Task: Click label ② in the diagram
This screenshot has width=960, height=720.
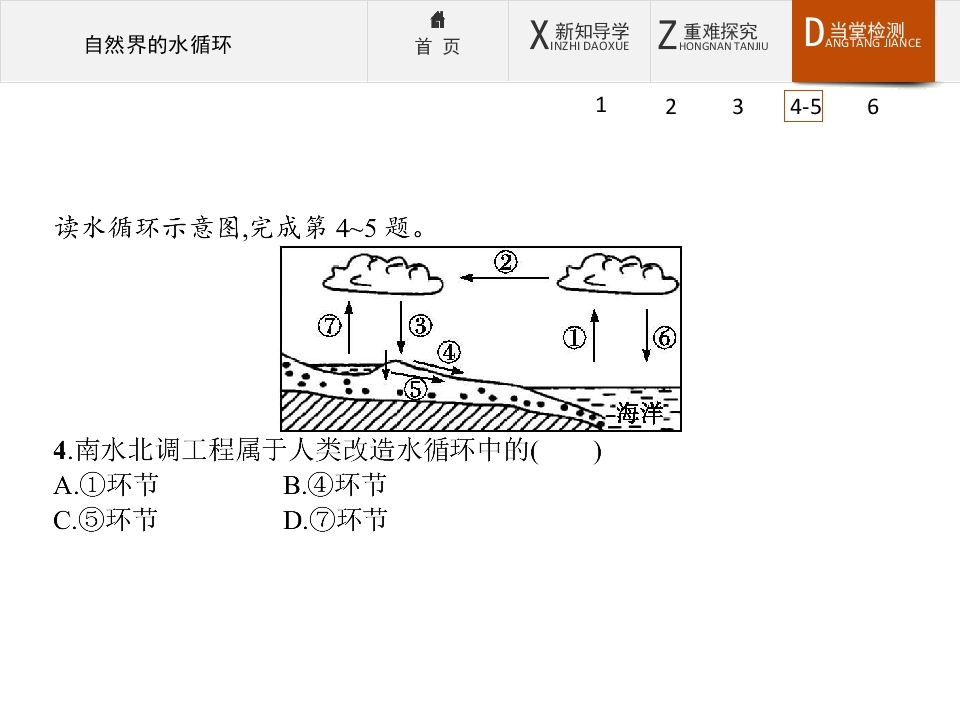Action: [506, 262]
